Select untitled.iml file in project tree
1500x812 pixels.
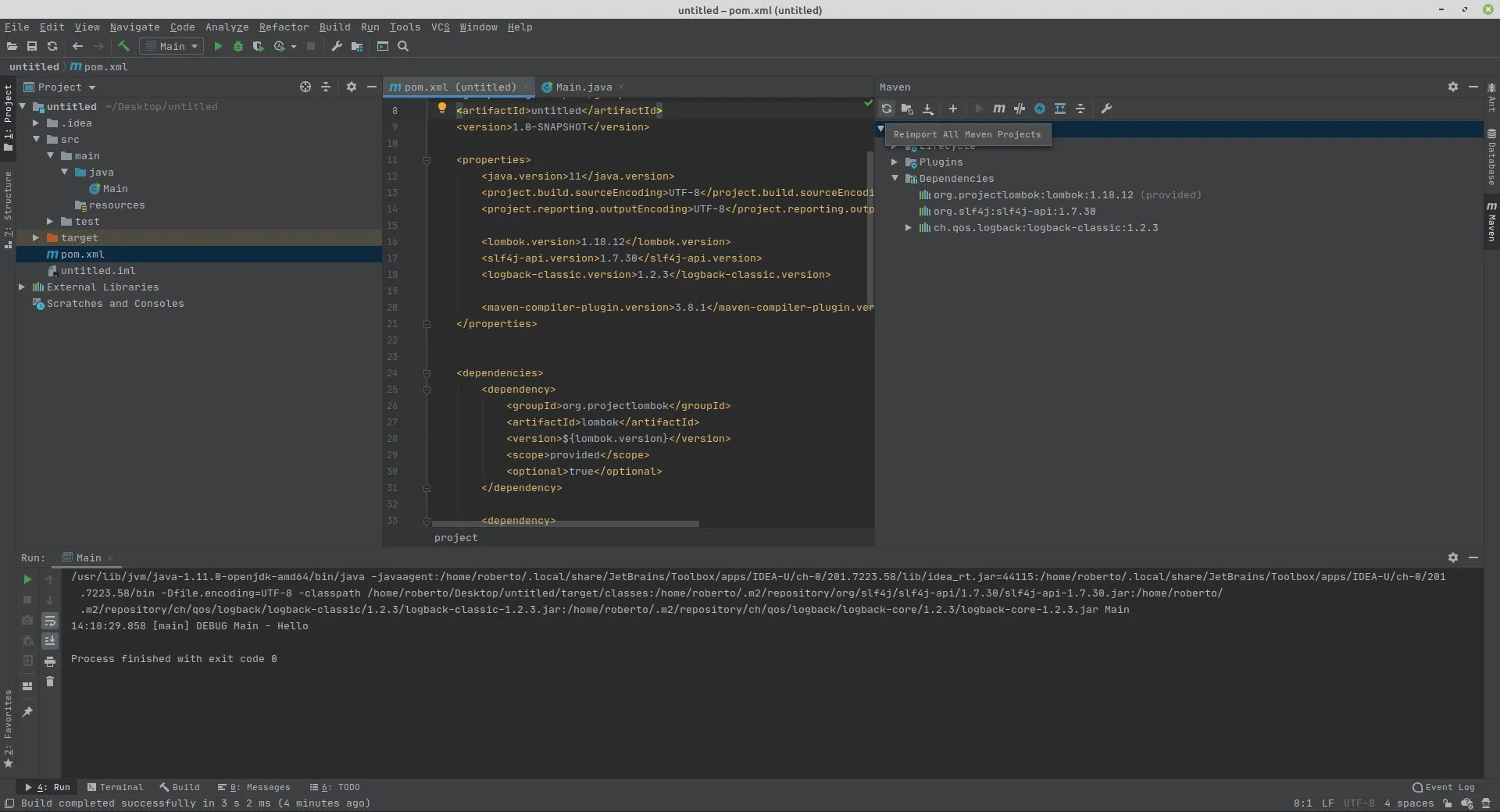coord(98,271)
